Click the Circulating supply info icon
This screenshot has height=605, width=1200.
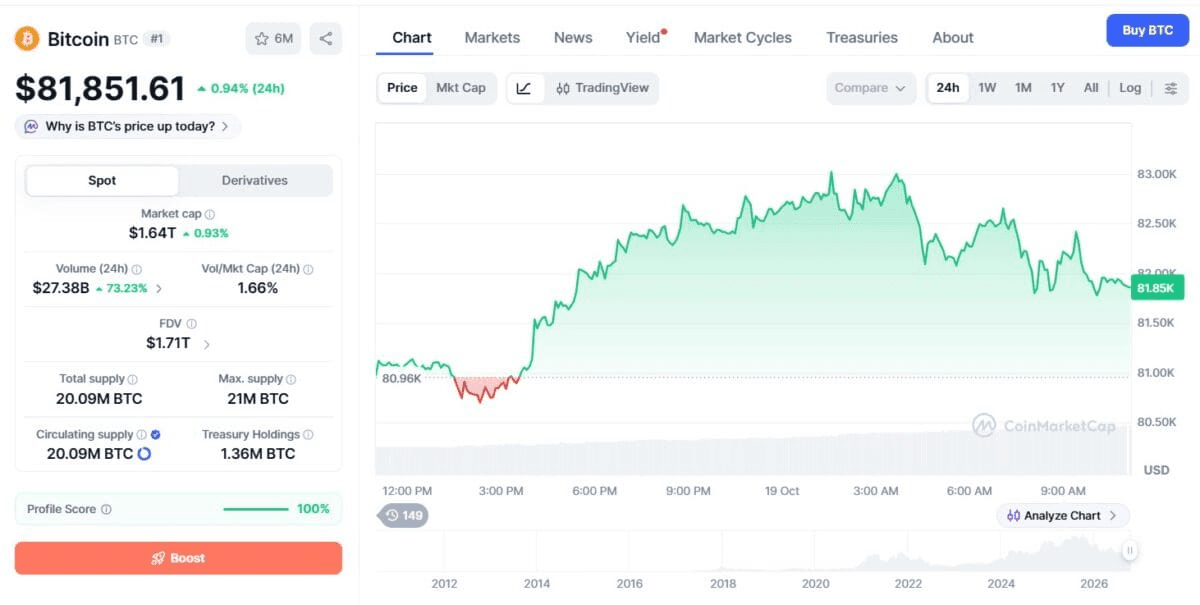click(x=141, y=435)
